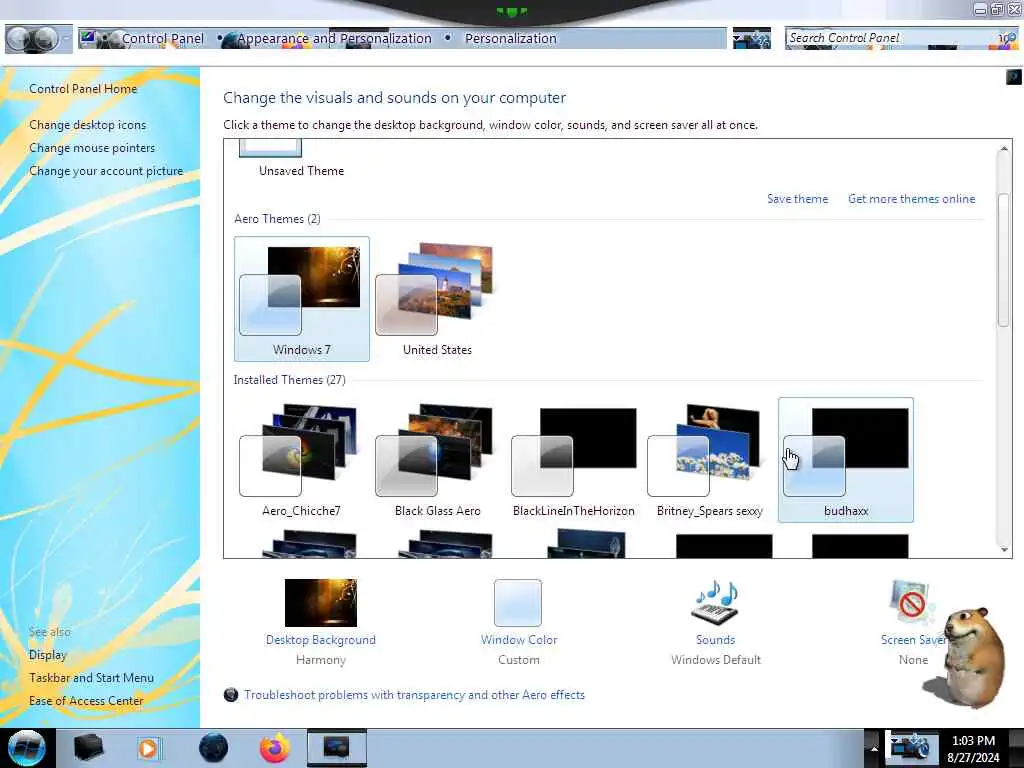Select the Windows 7 Aero theme
Image resolution: width=1024 pixels, height=768 pixels.
(x=302, y=299)
